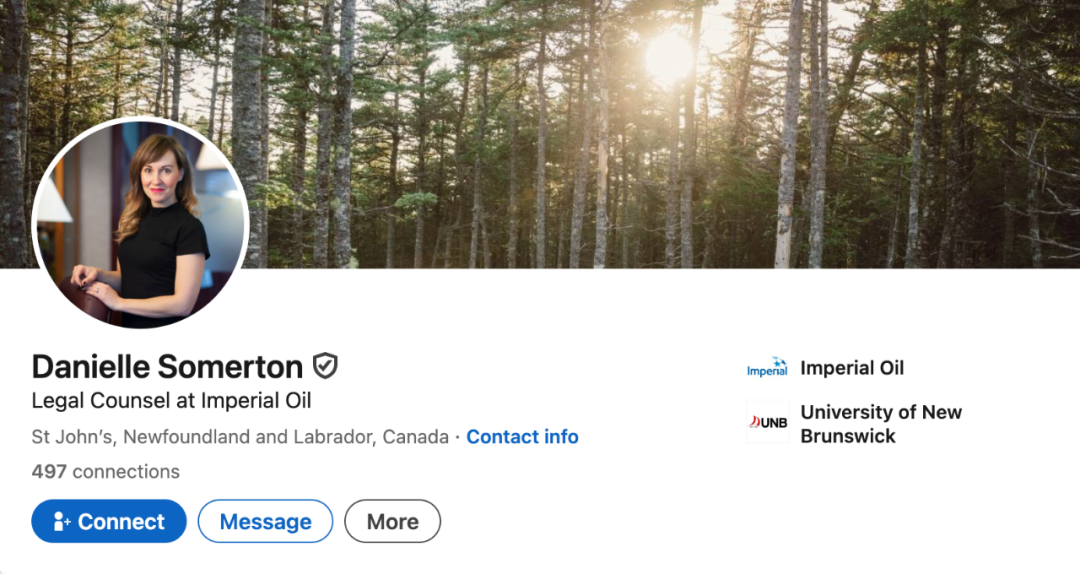The height and width of the screenshot is (574, 1080).
Task: Click the dot separator before Contact info
Action: pyautogui.click(x=457, y=437)
